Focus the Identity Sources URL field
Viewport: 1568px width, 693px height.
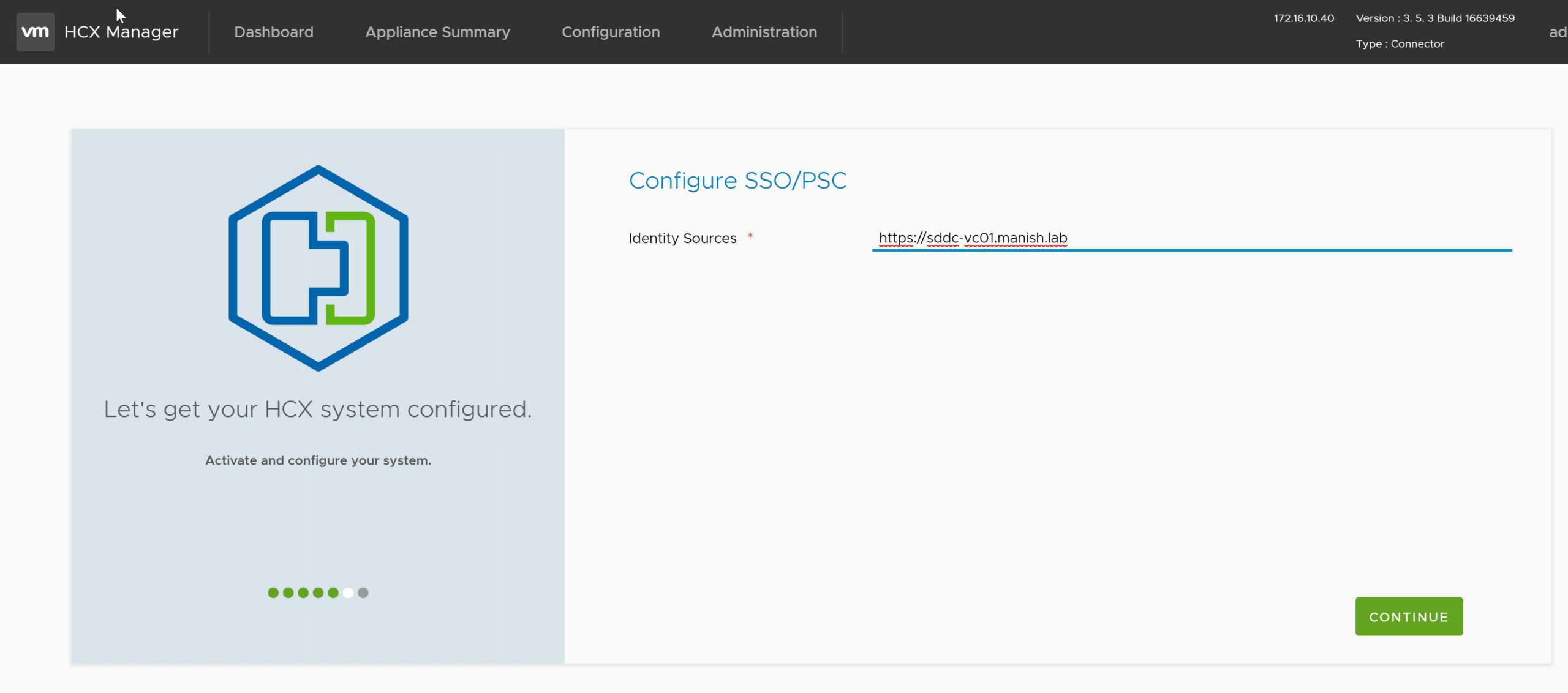pyautogui.click(x=1191, y=238)
